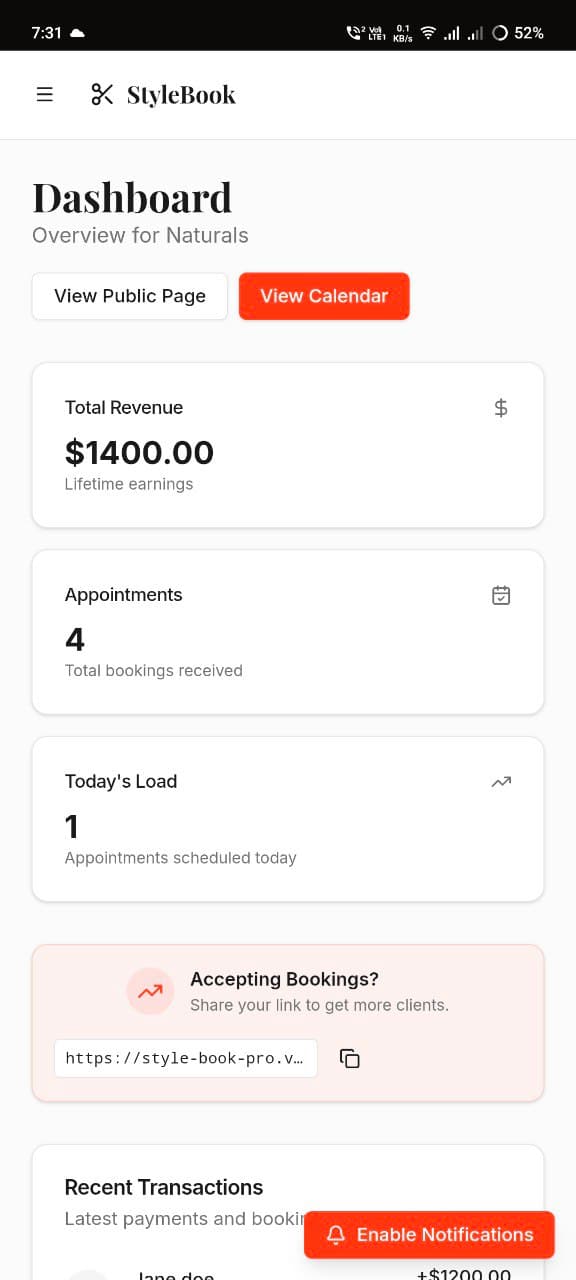Click the dollar sign icon on Total Revenue
Image resolution: width=576 pixels, height=1280 pixels.
click(x=500, y=408)
